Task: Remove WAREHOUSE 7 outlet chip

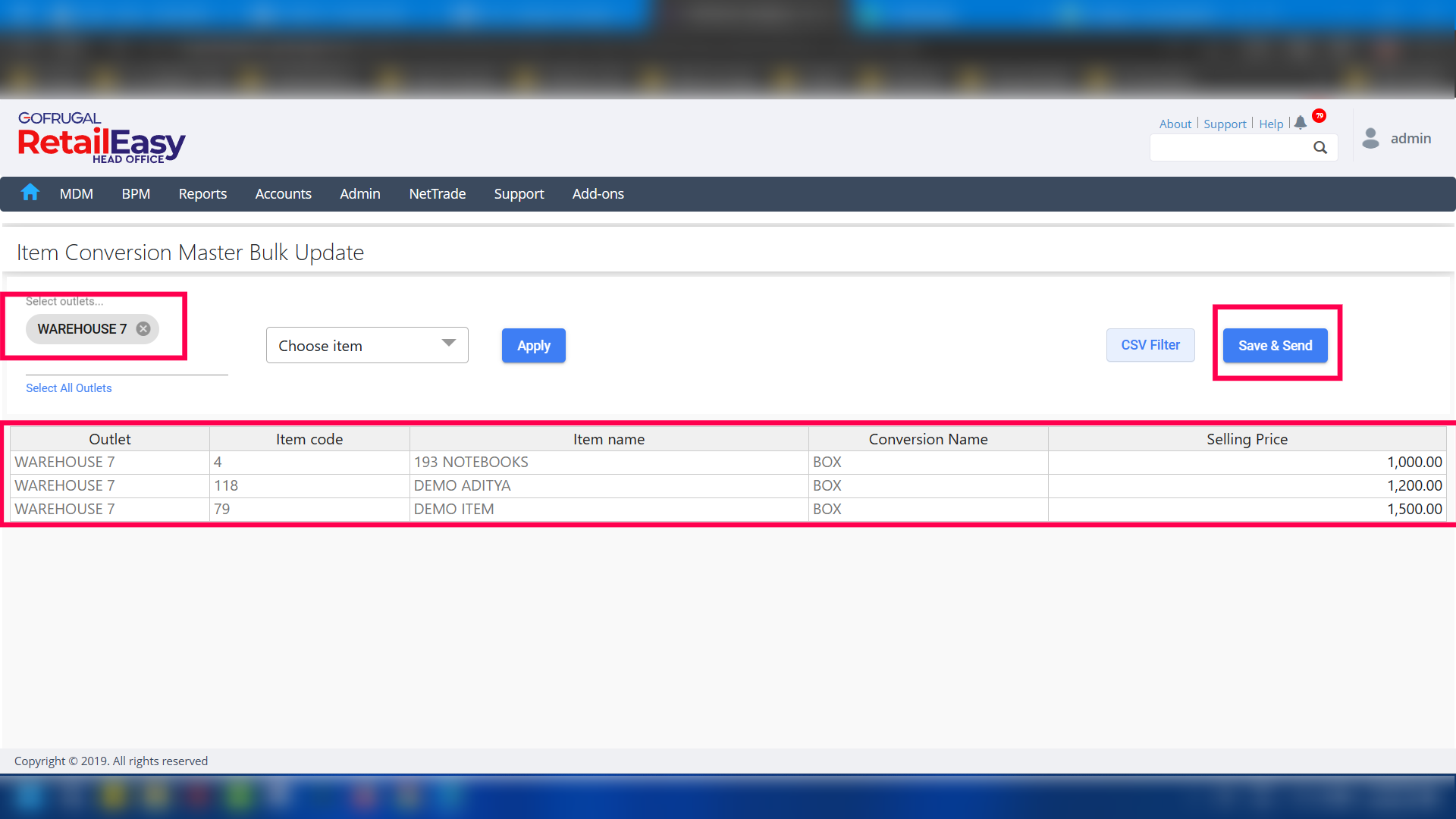Action: (x=143, y=329)
